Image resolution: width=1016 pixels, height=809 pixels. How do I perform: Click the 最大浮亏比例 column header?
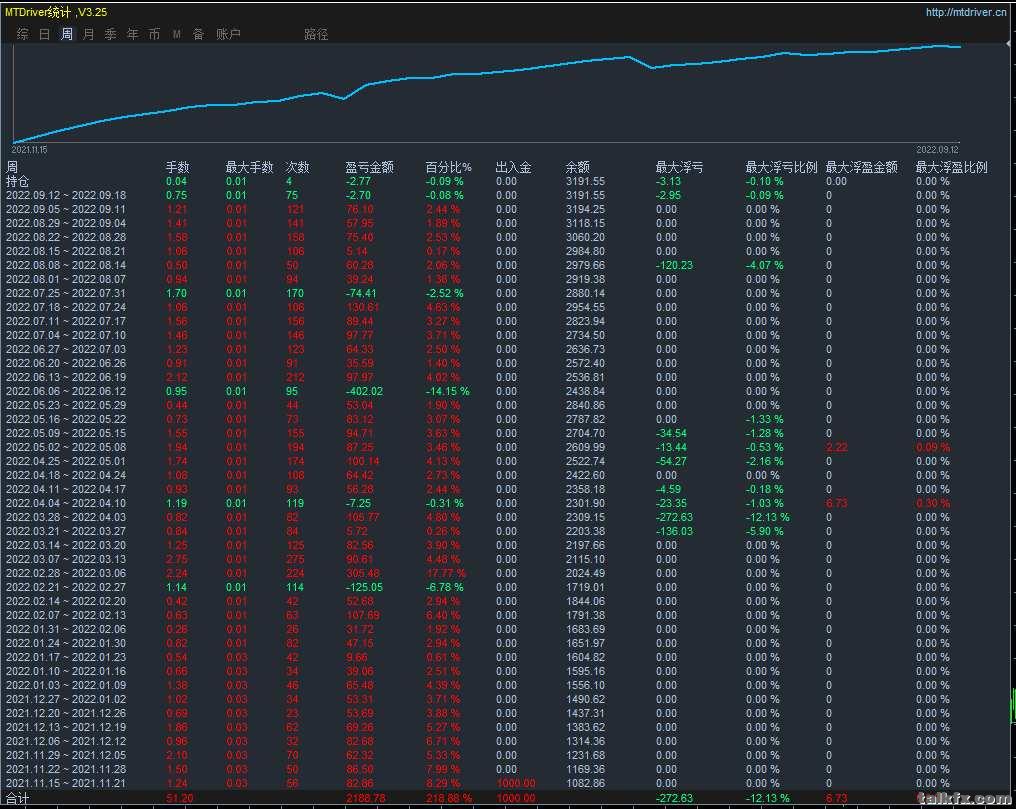click(781, 167)
